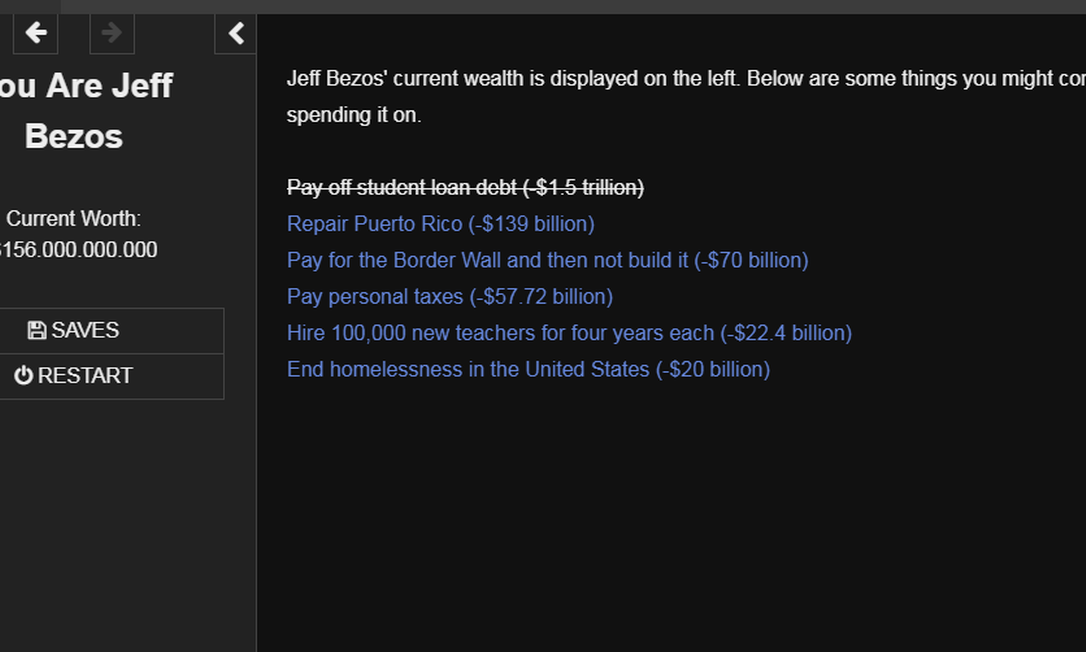The height and width of the screenshot is (652, 1086).
Task: Click the Current Worth label
Action: point(73,219)
